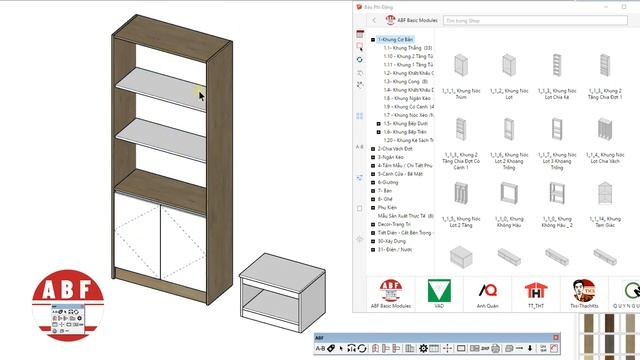Select Mẫu Sản Xuất Thực Tế tree item

tap(405, 216)
